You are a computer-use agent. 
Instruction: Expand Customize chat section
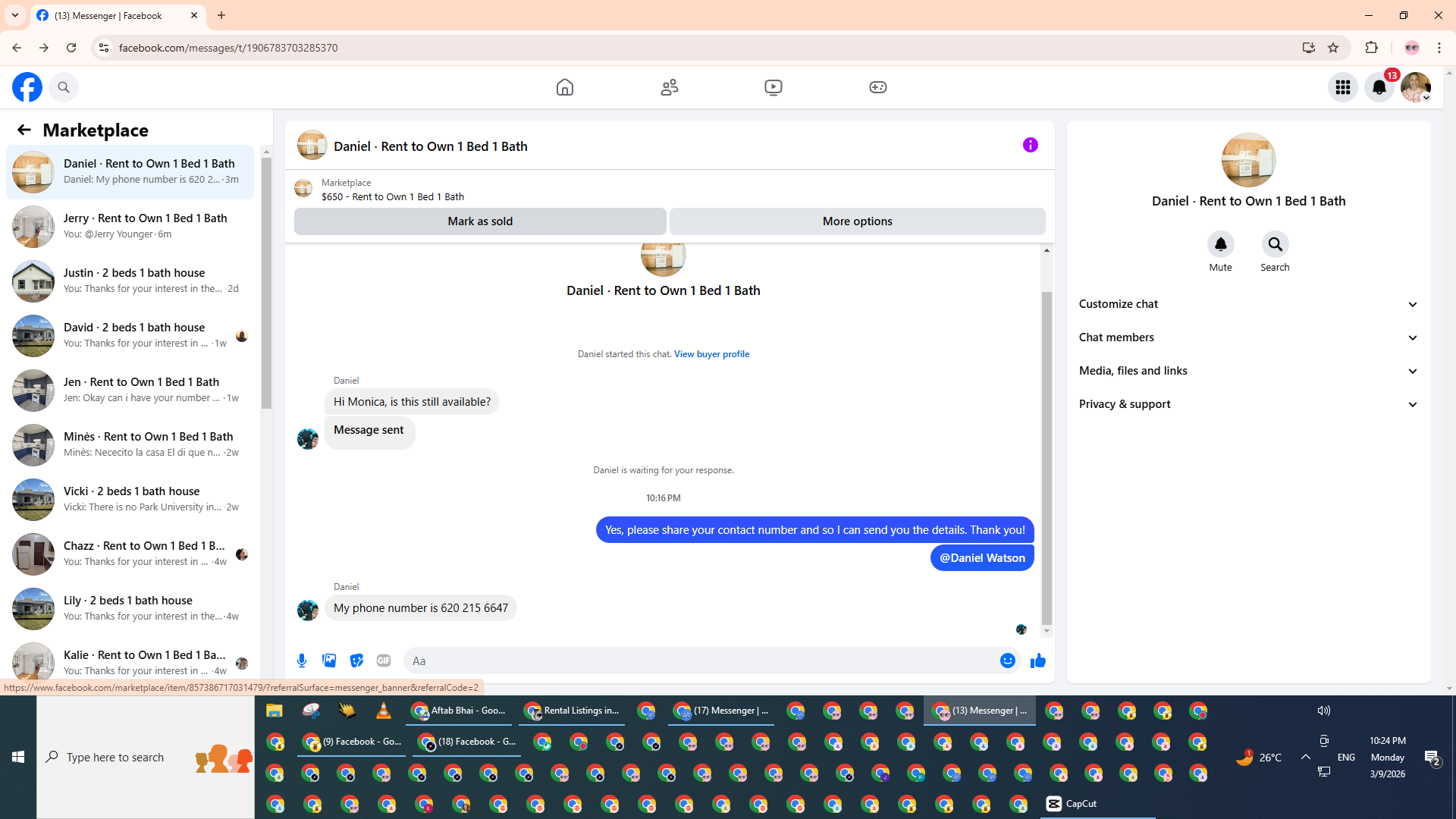point(1247,304)
